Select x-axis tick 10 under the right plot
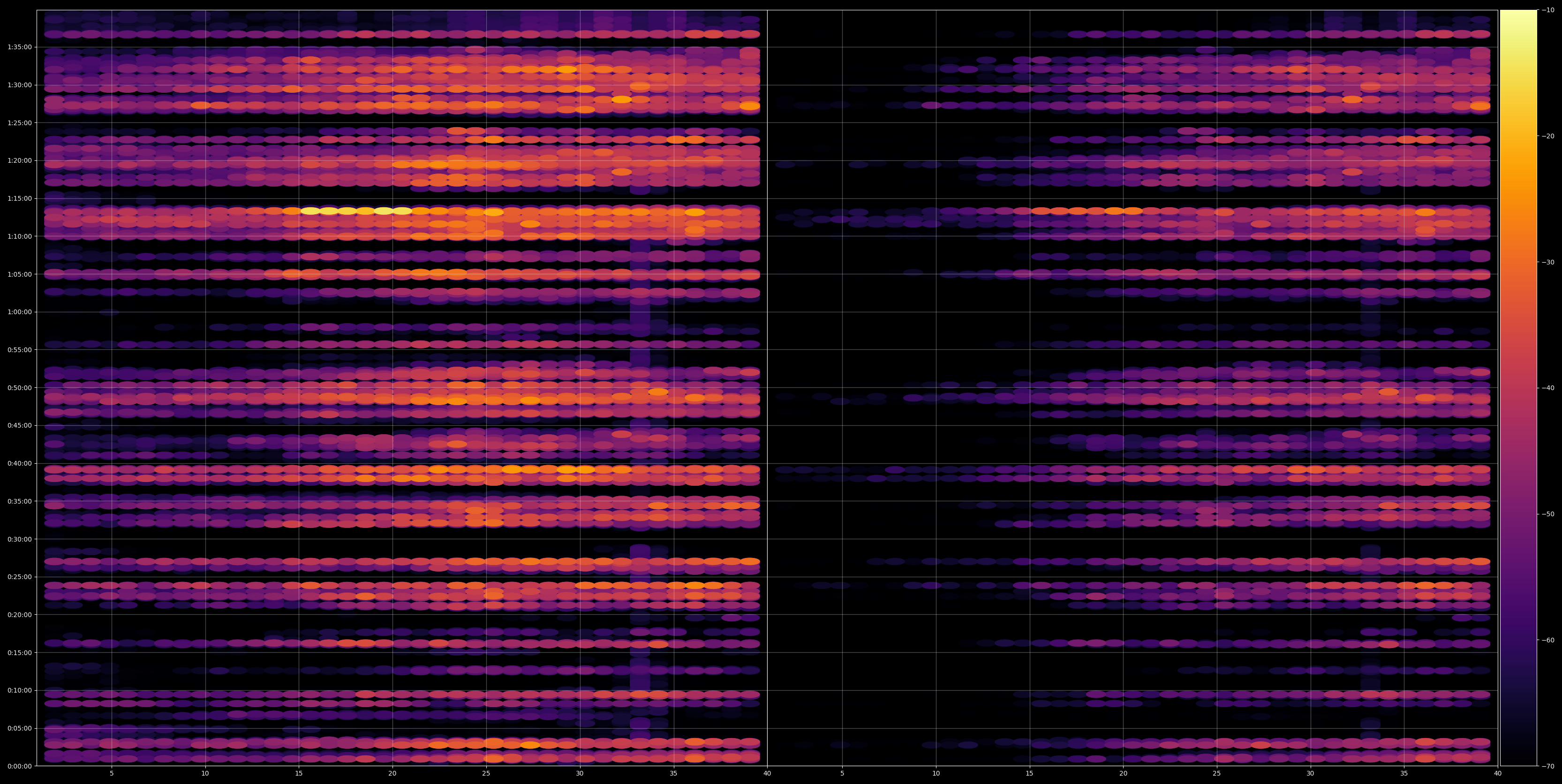The height and width of the screenshot is (784, 1562). click(x=936, y=773)
